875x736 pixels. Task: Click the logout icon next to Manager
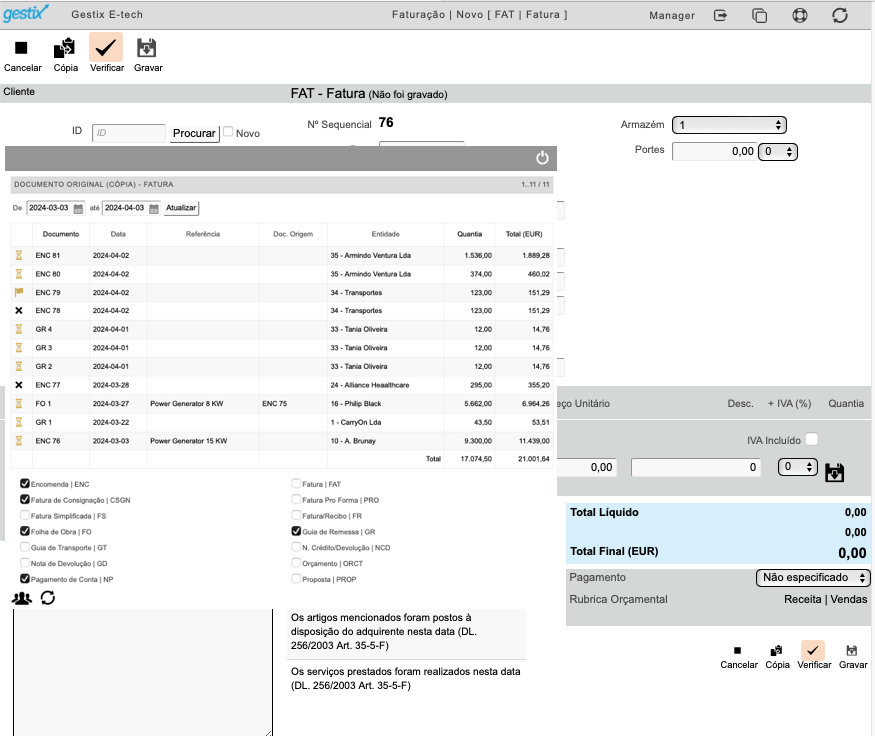[720, 15]
